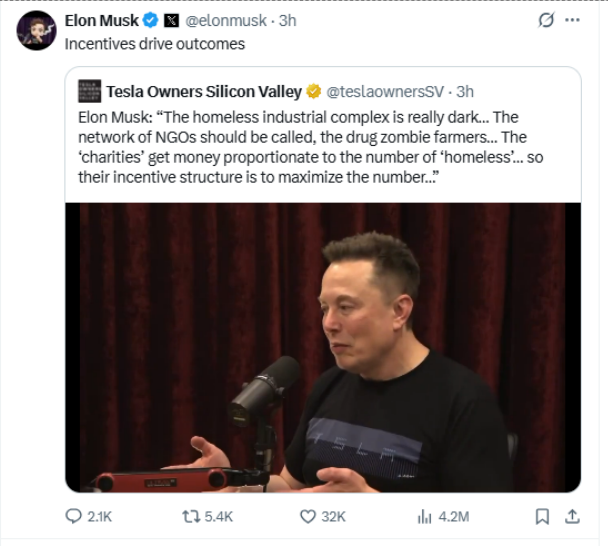Bookmark this post

click(541, 516)
